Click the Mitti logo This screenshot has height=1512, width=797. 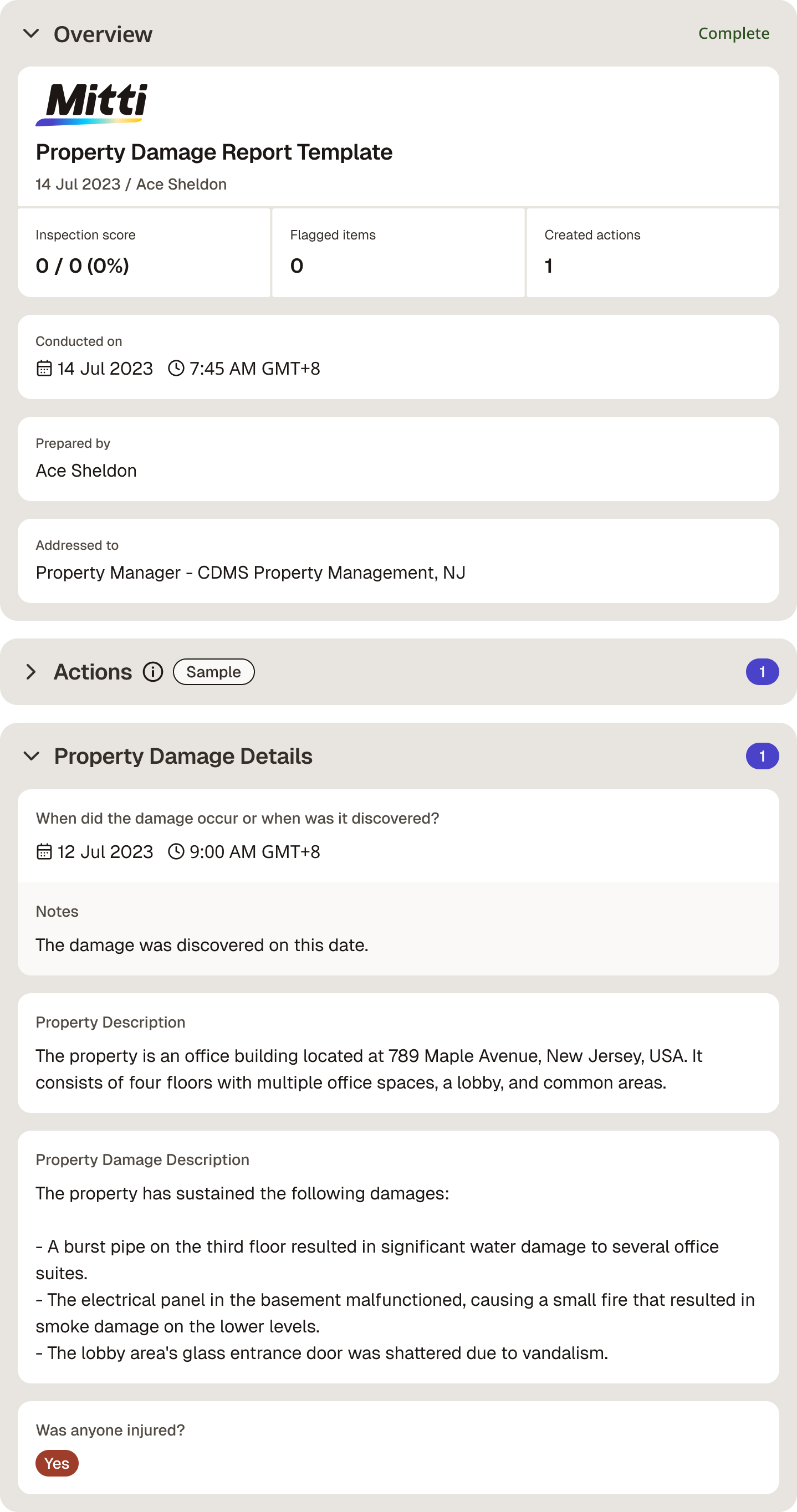(91, 104)
